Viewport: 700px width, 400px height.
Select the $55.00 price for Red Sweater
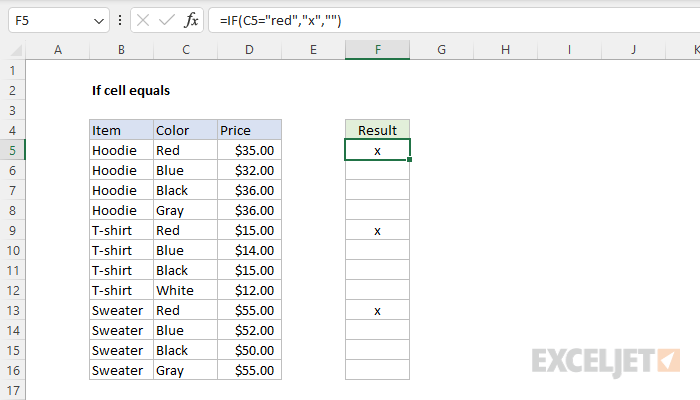(x=250, y=310)
